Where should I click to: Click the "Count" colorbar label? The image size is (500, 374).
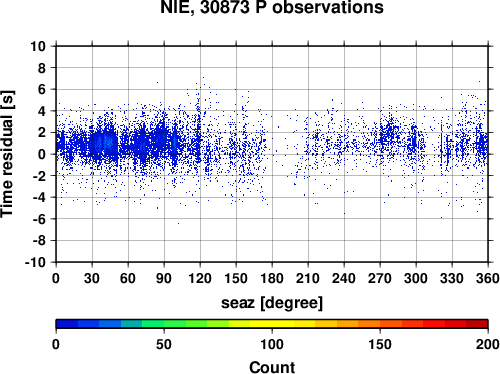click(272, 367)
